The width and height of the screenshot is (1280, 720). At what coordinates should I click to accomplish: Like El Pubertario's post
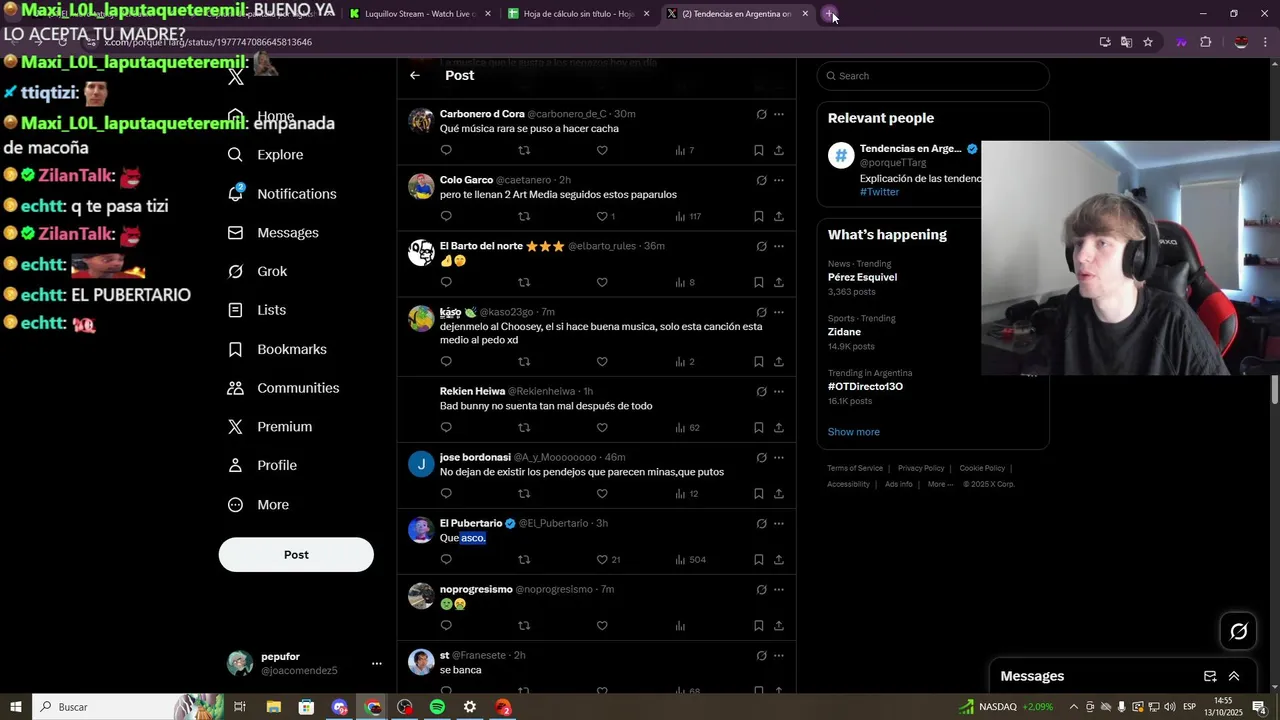(x=602, y=559)
